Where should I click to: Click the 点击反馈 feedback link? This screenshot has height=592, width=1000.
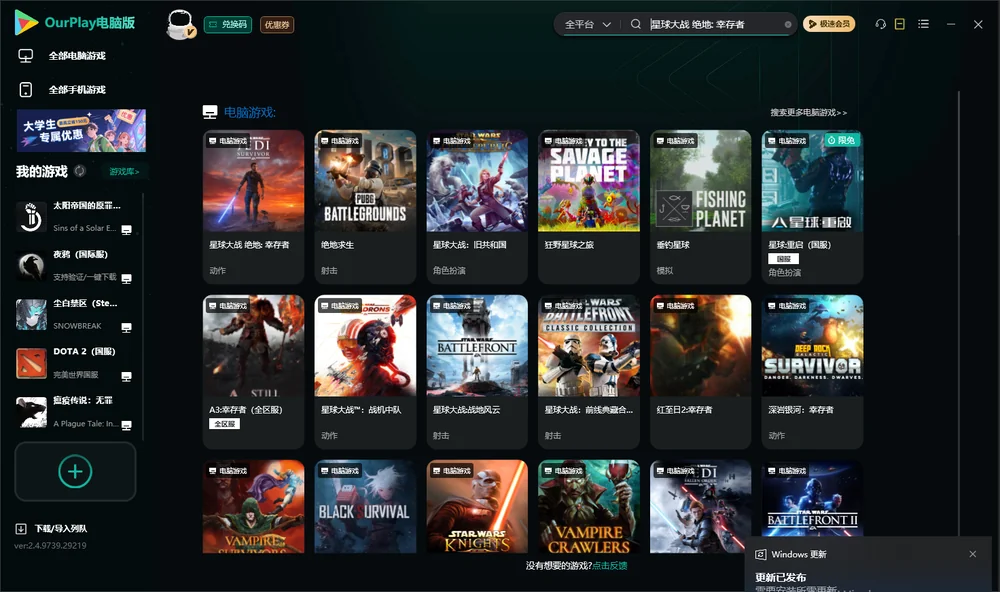pyautogui.click(x=610, y=565)
